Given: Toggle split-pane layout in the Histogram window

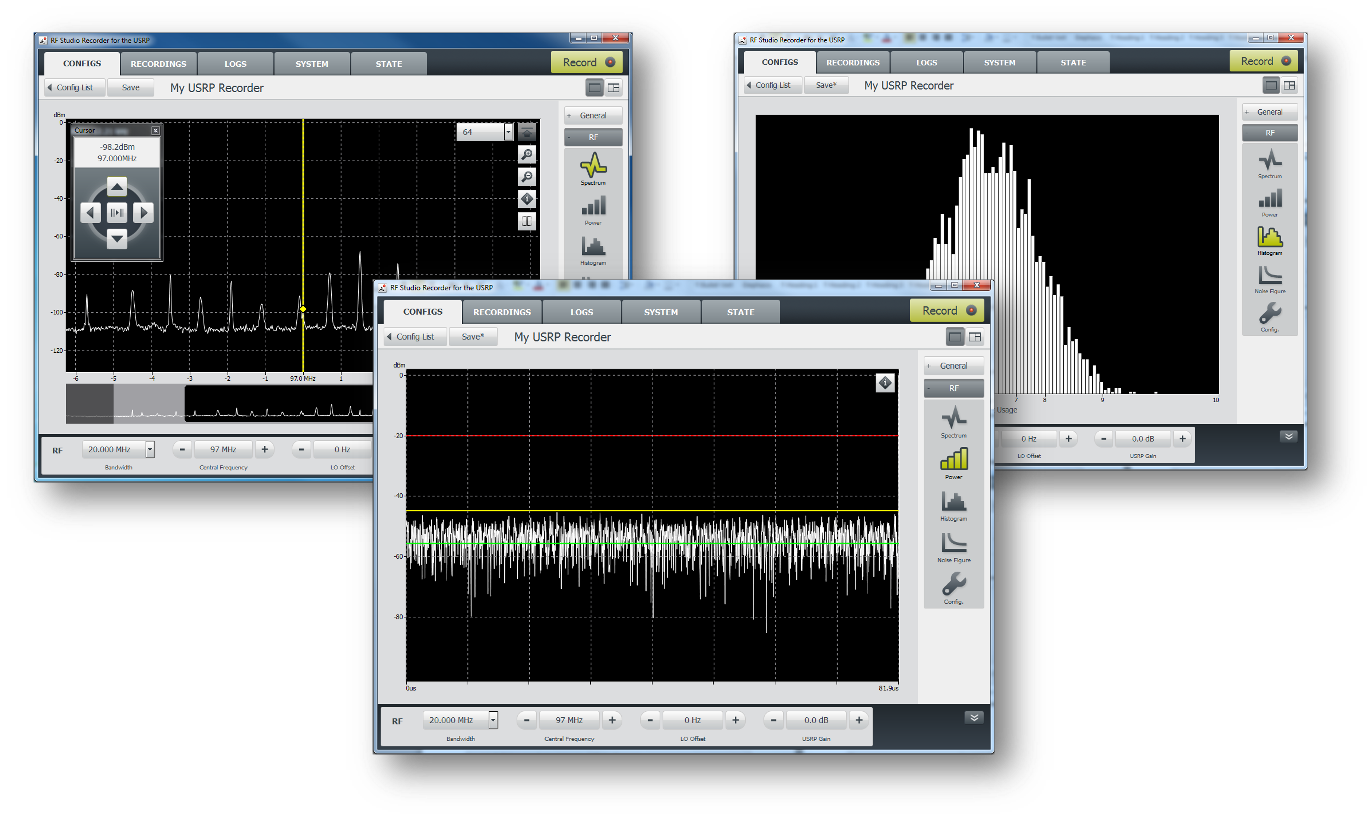Looking at the screenshot, I should [x=1289, y=86].
